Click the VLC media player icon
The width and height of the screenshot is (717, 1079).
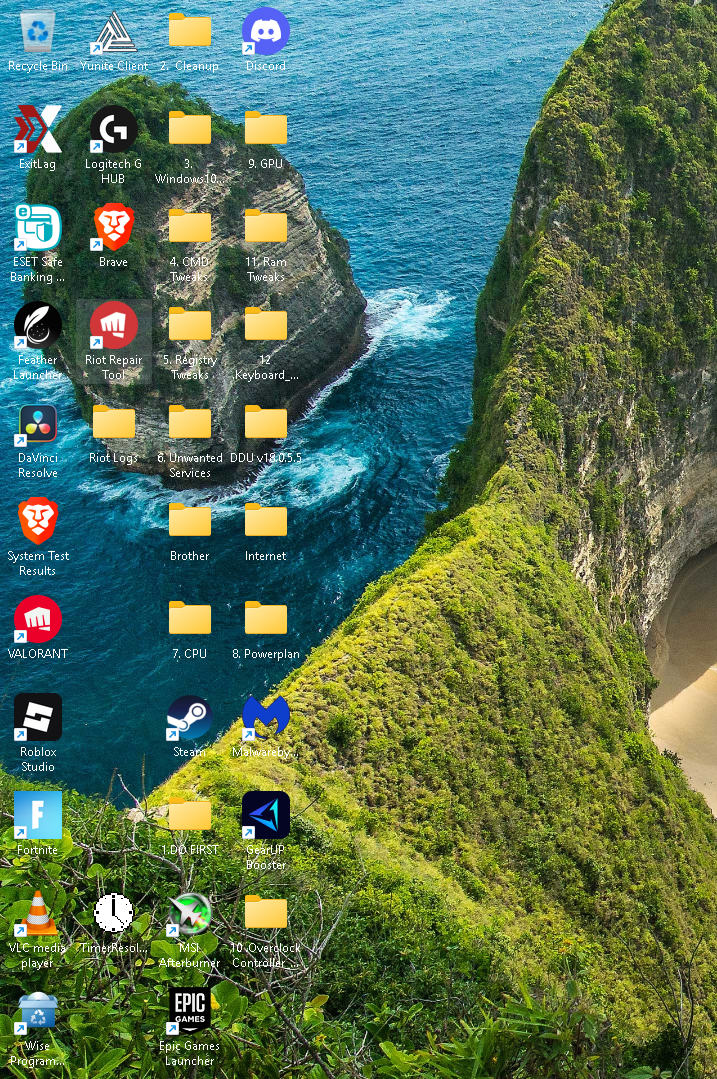point(38,913)
